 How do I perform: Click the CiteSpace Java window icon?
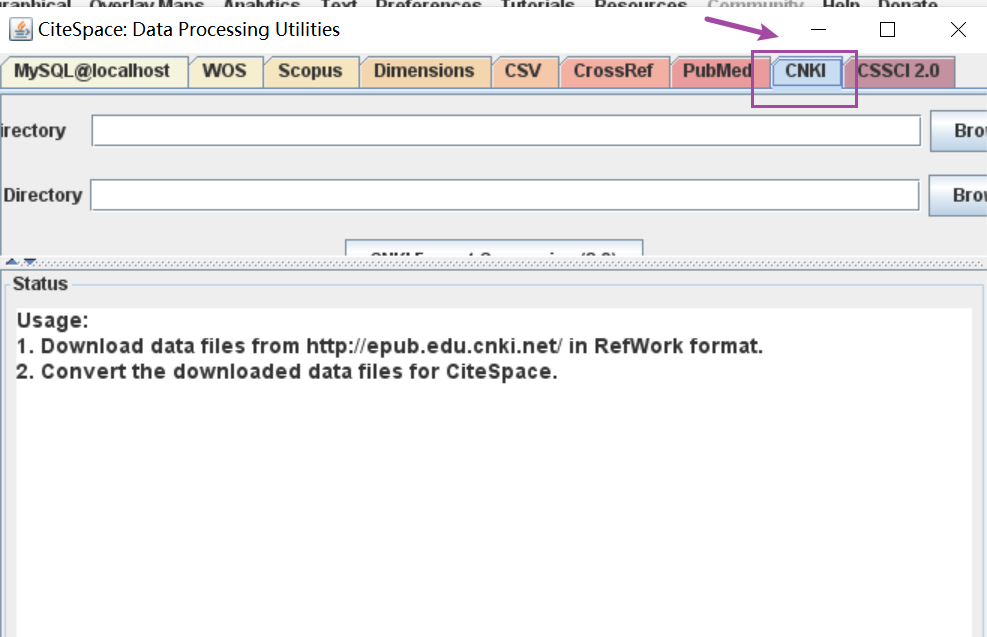pos(20,29)
